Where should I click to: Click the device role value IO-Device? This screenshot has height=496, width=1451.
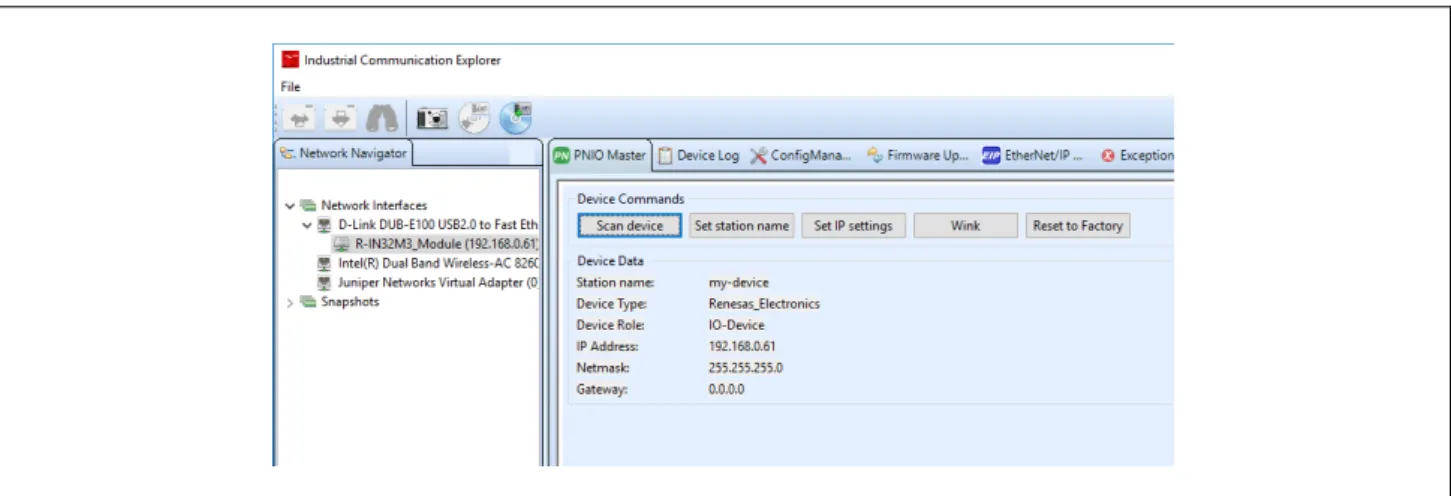[x=736, y=325]
